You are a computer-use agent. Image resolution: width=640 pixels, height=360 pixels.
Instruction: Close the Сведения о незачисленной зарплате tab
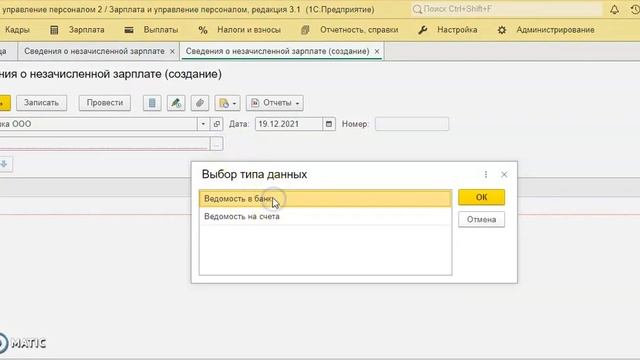(x=172, y=51)
